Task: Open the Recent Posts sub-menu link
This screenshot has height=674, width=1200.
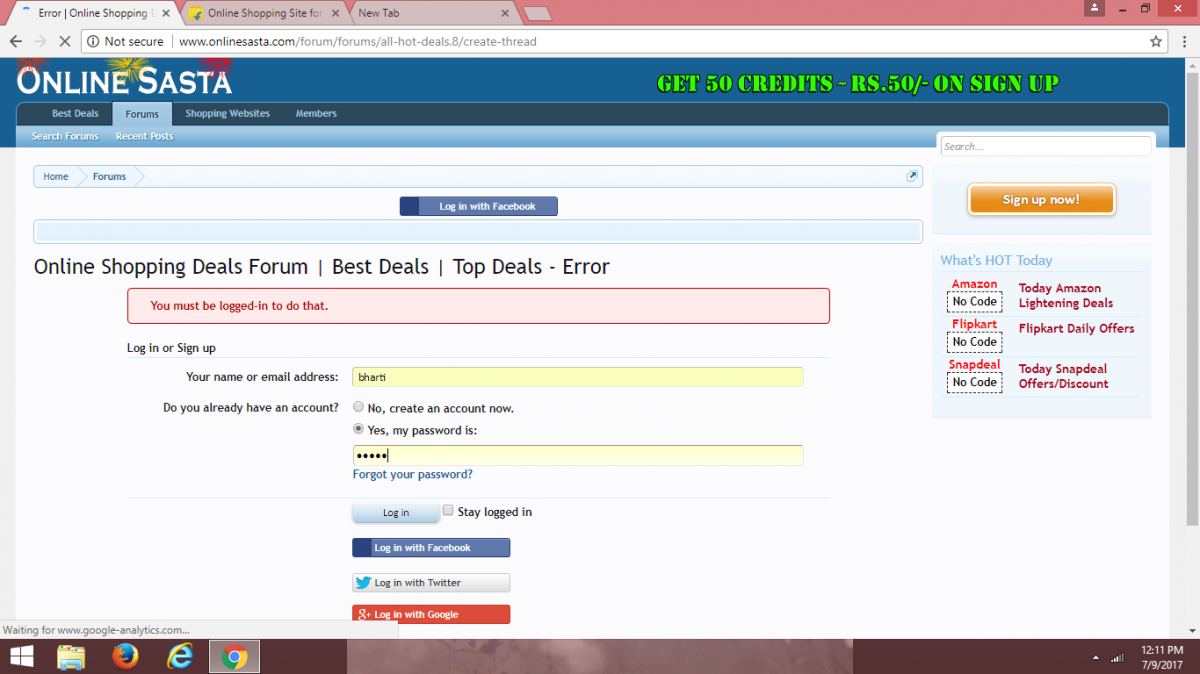Action: click(144, 136)
